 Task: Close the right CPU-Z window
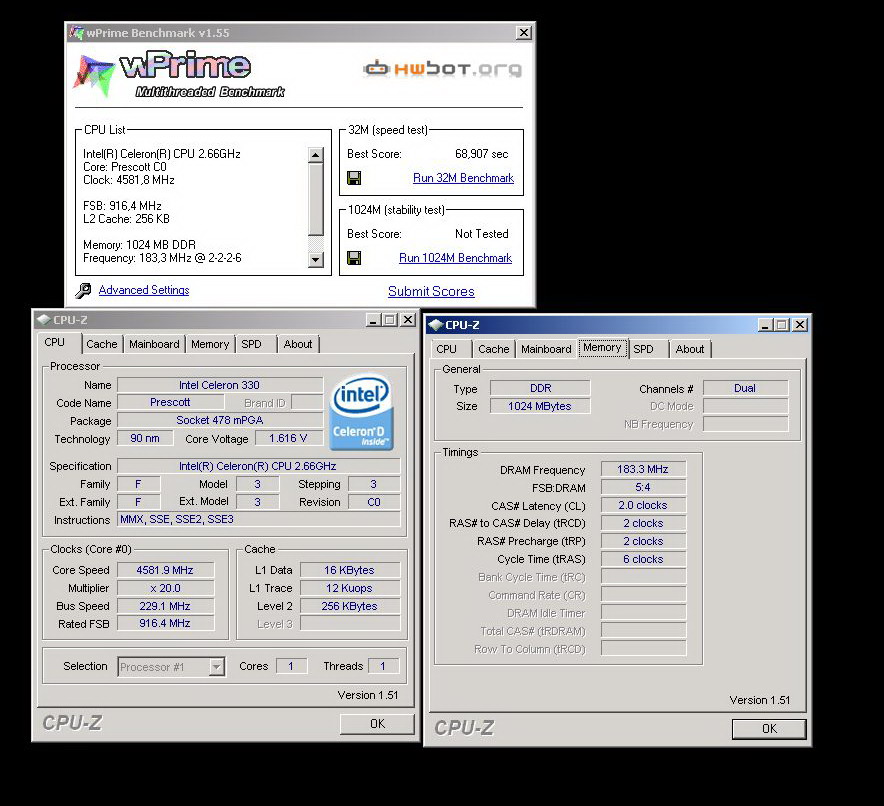(x=800, y=325)
